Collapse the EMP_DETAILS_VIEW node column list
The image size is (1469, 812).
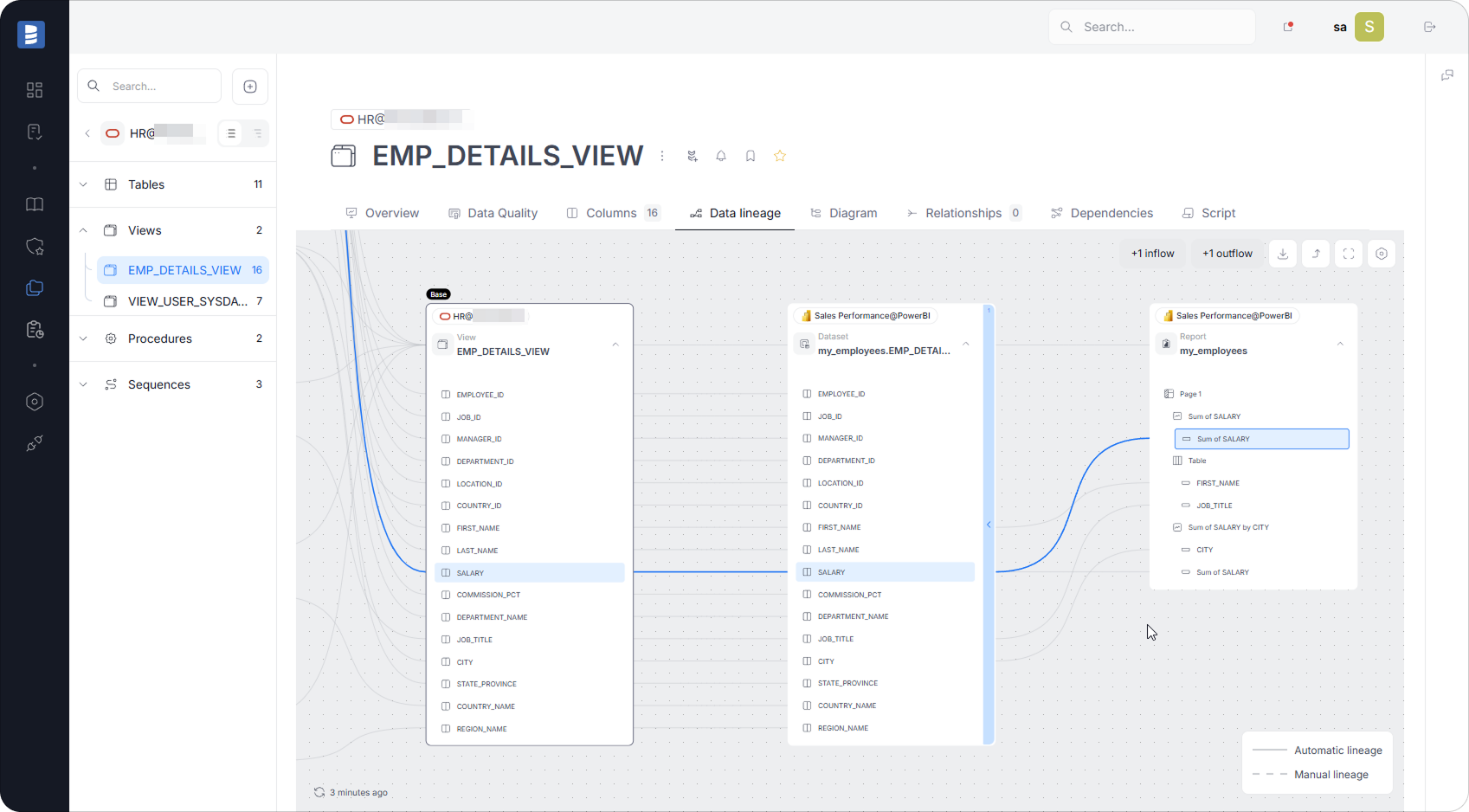point(615,345)
